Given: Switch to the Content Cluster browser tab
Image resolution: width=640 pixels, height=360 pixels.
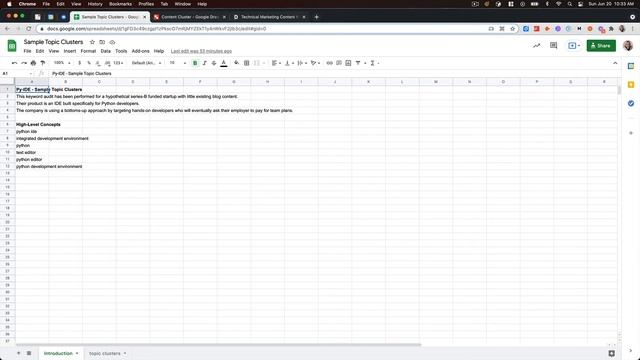Looking at the screenshot, I should pos(190,17).
